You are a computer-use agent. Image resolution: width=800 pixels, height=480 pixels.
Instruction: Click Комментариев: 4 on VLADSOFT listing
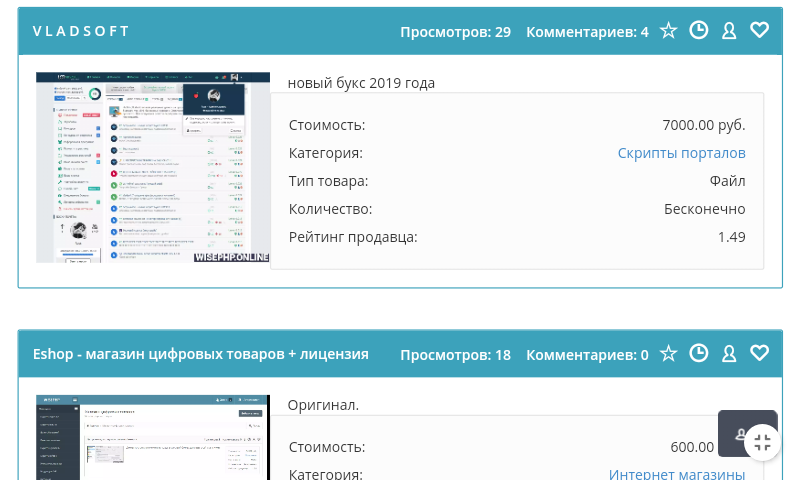point(587,32)
